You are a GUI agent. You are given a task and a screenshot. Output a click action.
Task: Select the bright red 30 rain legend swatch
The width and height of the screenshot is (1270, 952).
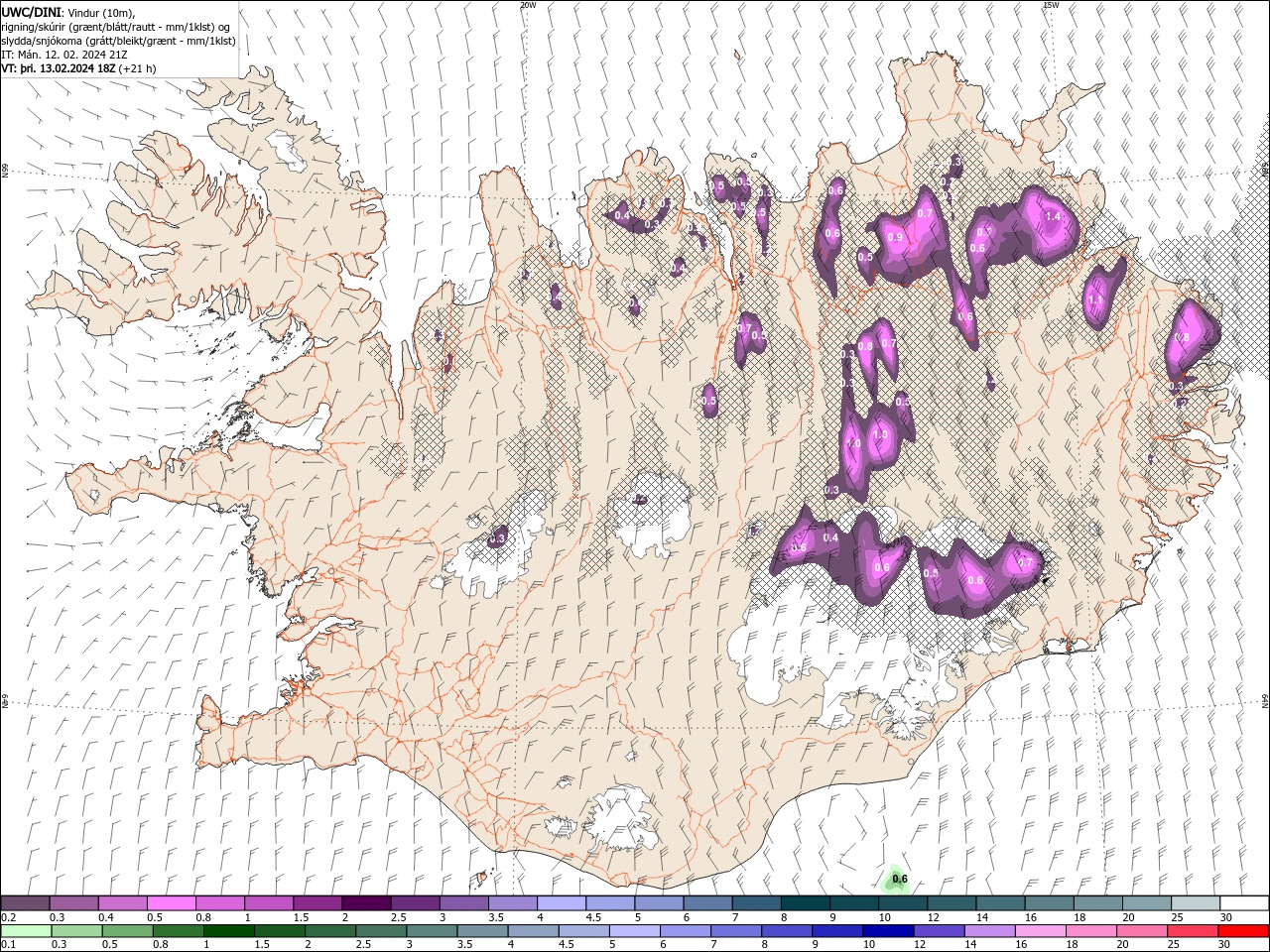pyautogui.click(x=1244, y=931)
